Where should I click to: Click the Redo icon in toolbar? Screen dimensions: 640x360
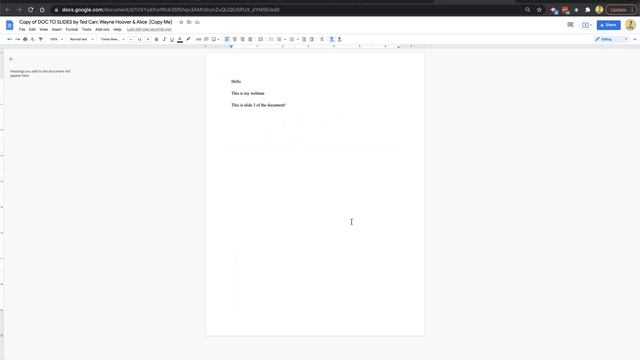[x=17, y=39]
